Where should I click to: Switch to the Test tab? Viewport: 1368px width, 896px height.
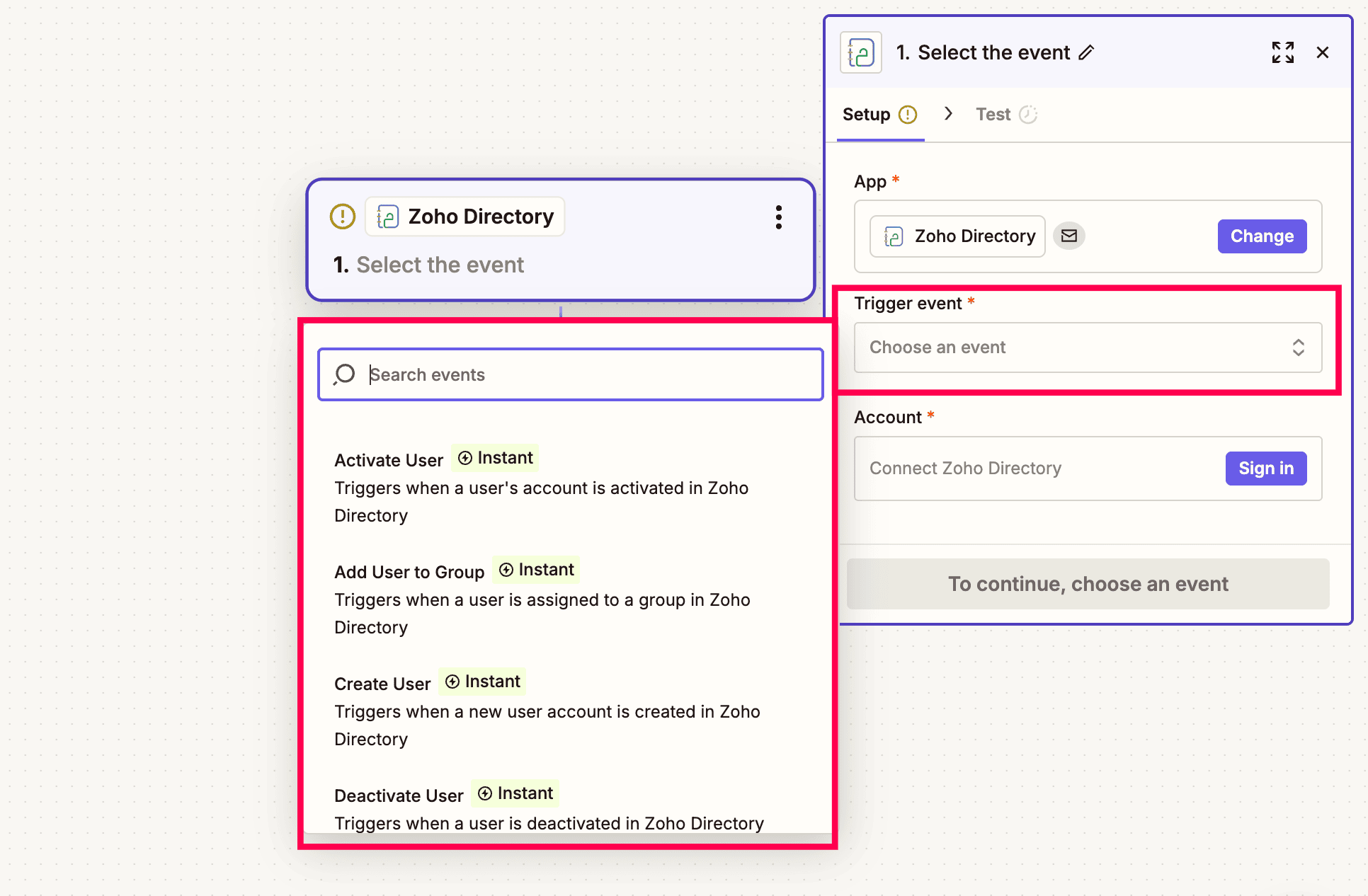[993, 115]
